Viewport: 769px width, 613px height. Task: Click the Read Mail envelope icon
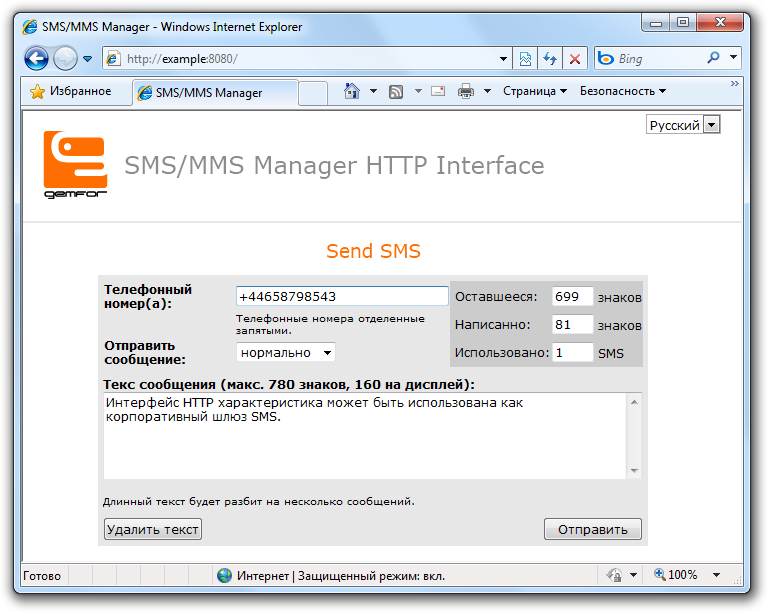click(x=438, y=92)
